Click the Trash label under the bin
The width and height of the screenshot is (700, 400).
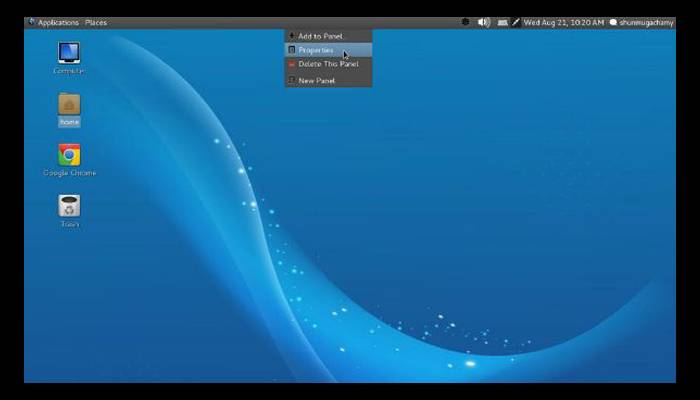[70, 224]
